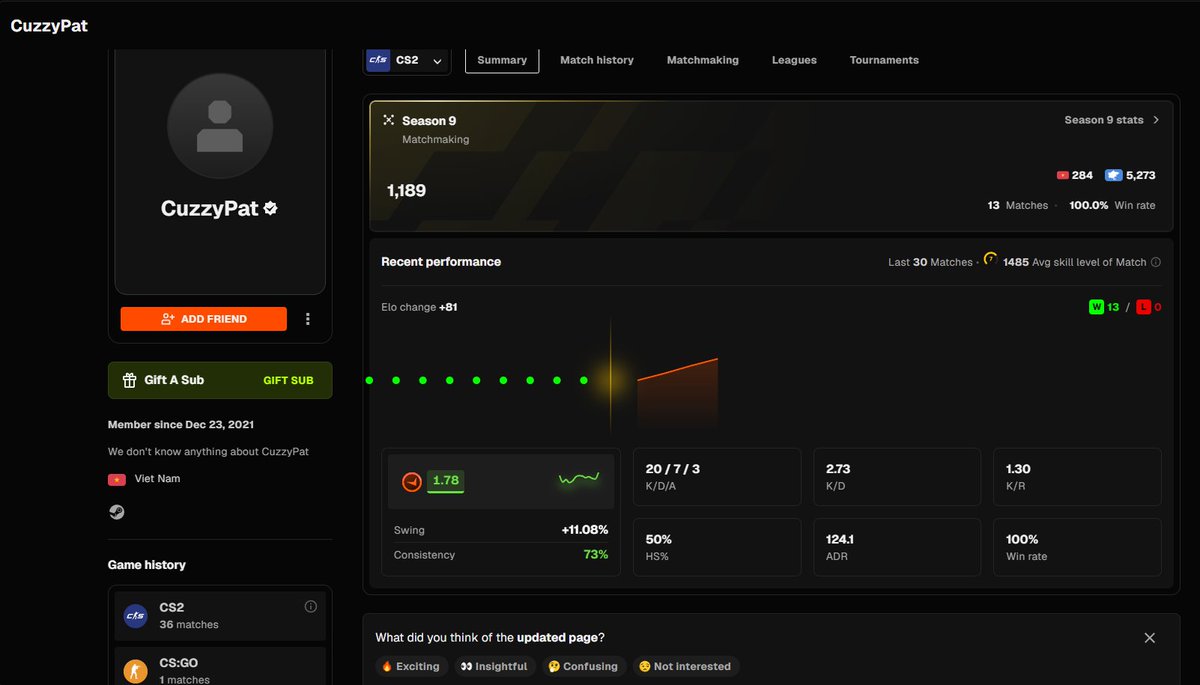The height and width of the screenshot is (685, 1200).
Task: Dismiss the updated page feedback banner
Action: click(1150, 638)
